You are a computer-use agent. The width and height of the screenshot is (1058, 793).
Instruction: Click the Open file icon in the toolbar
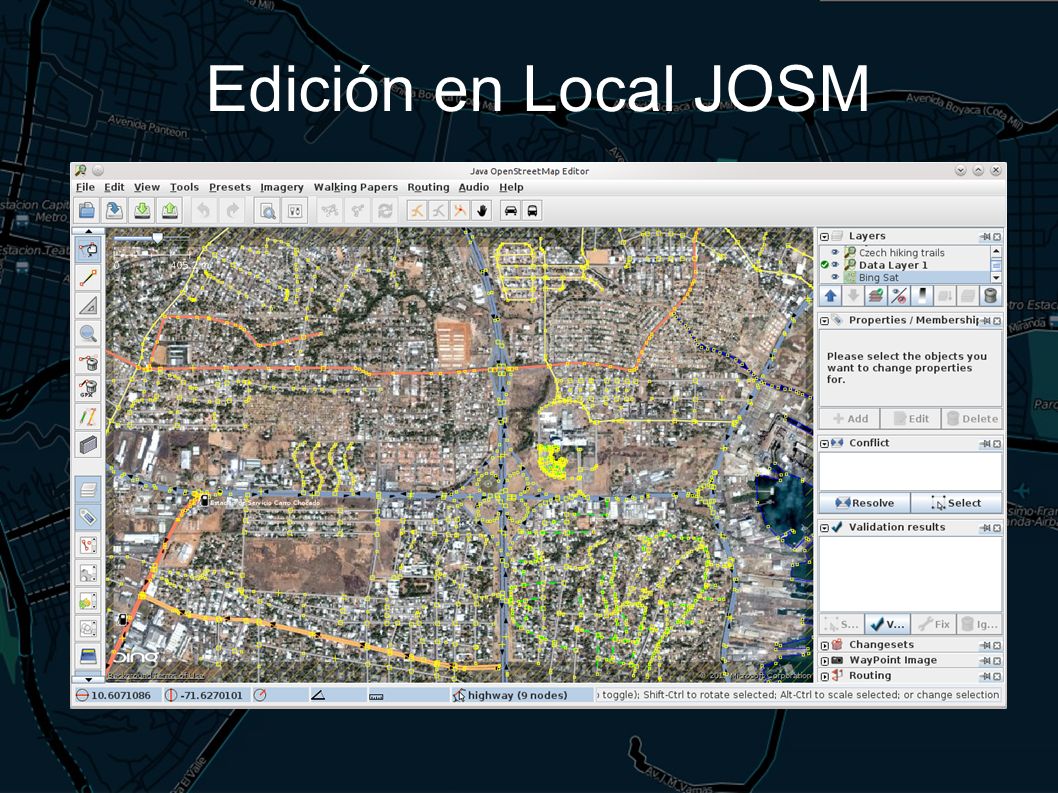tap(86, 211)
